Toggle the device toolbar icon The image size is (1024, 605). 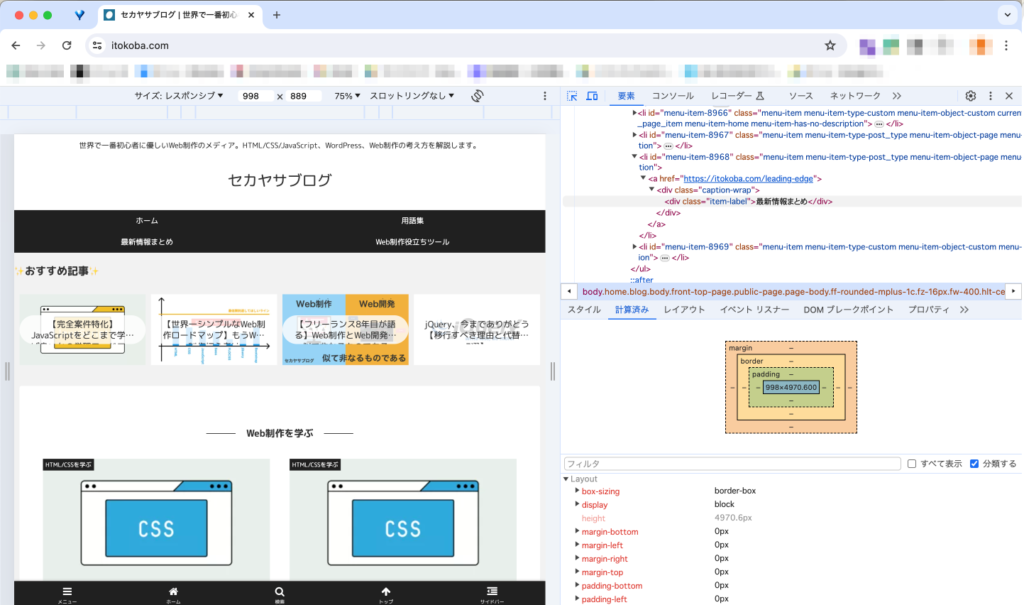click(x=591, y=96)
